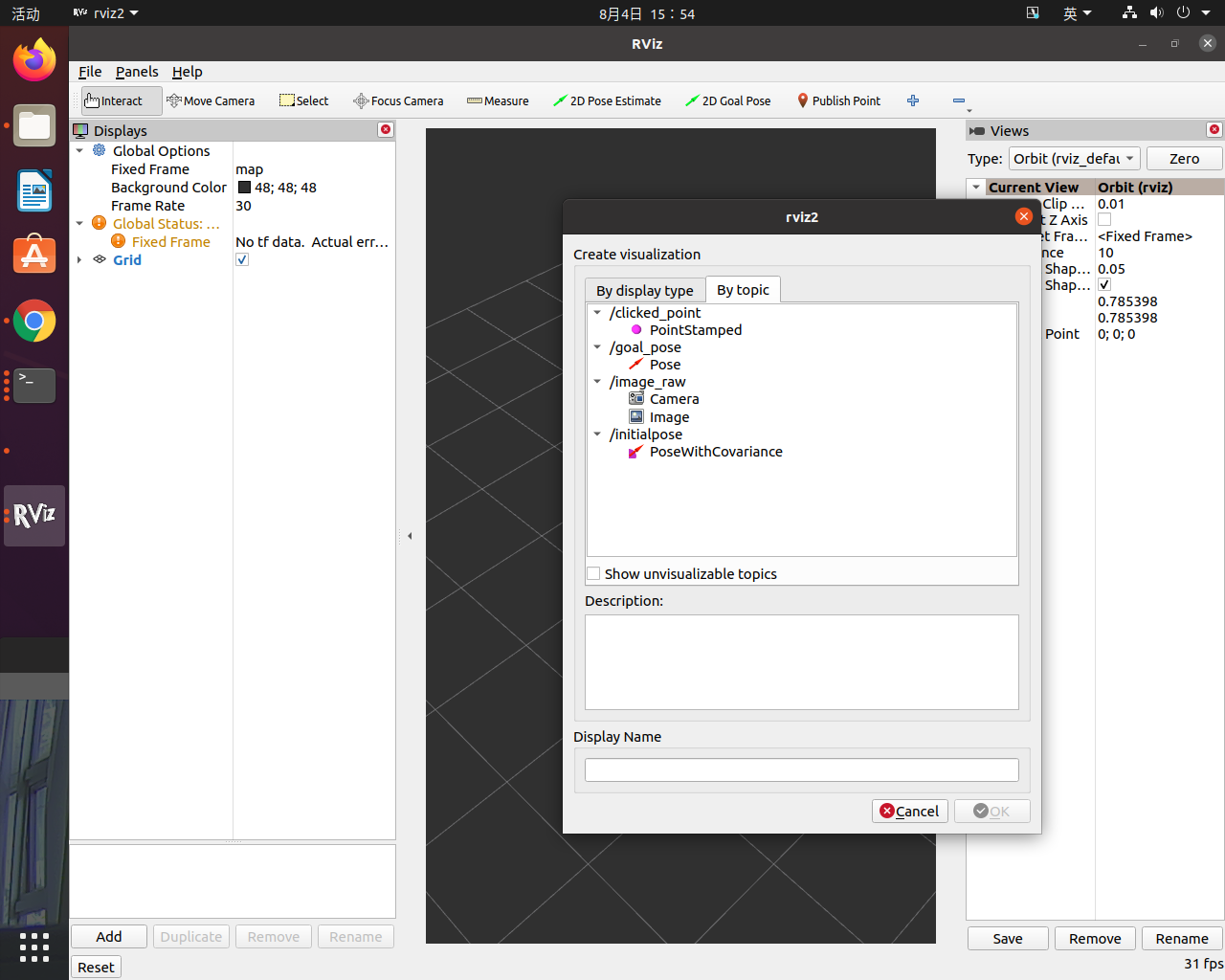Choose the 2D Pose Estimate tool

(x=607, y=100)
